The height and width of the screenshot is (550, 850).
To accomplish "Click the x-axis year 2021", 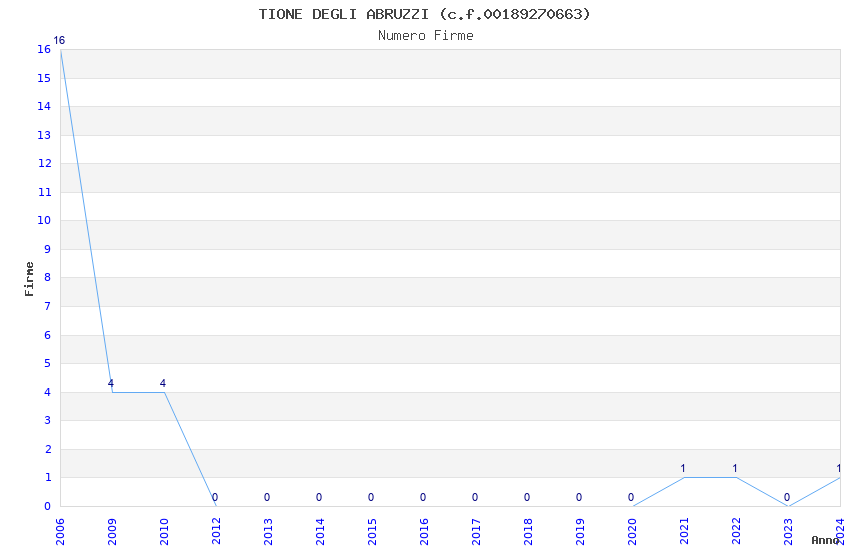I will point(685,531).
